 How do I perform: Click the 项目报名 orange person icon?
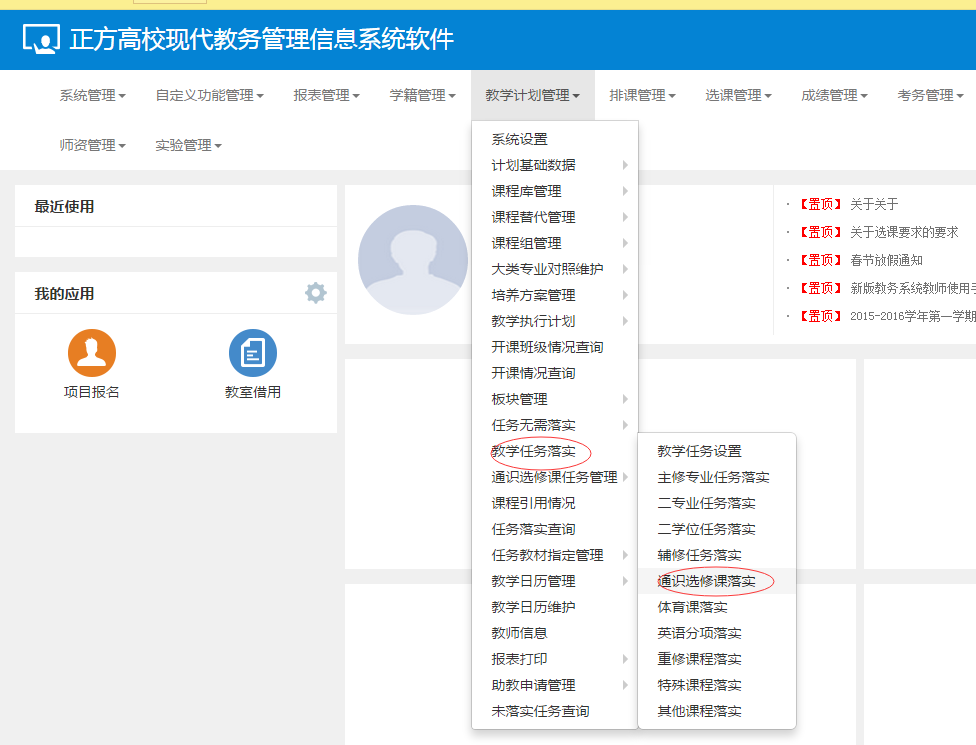coord(92,353)
